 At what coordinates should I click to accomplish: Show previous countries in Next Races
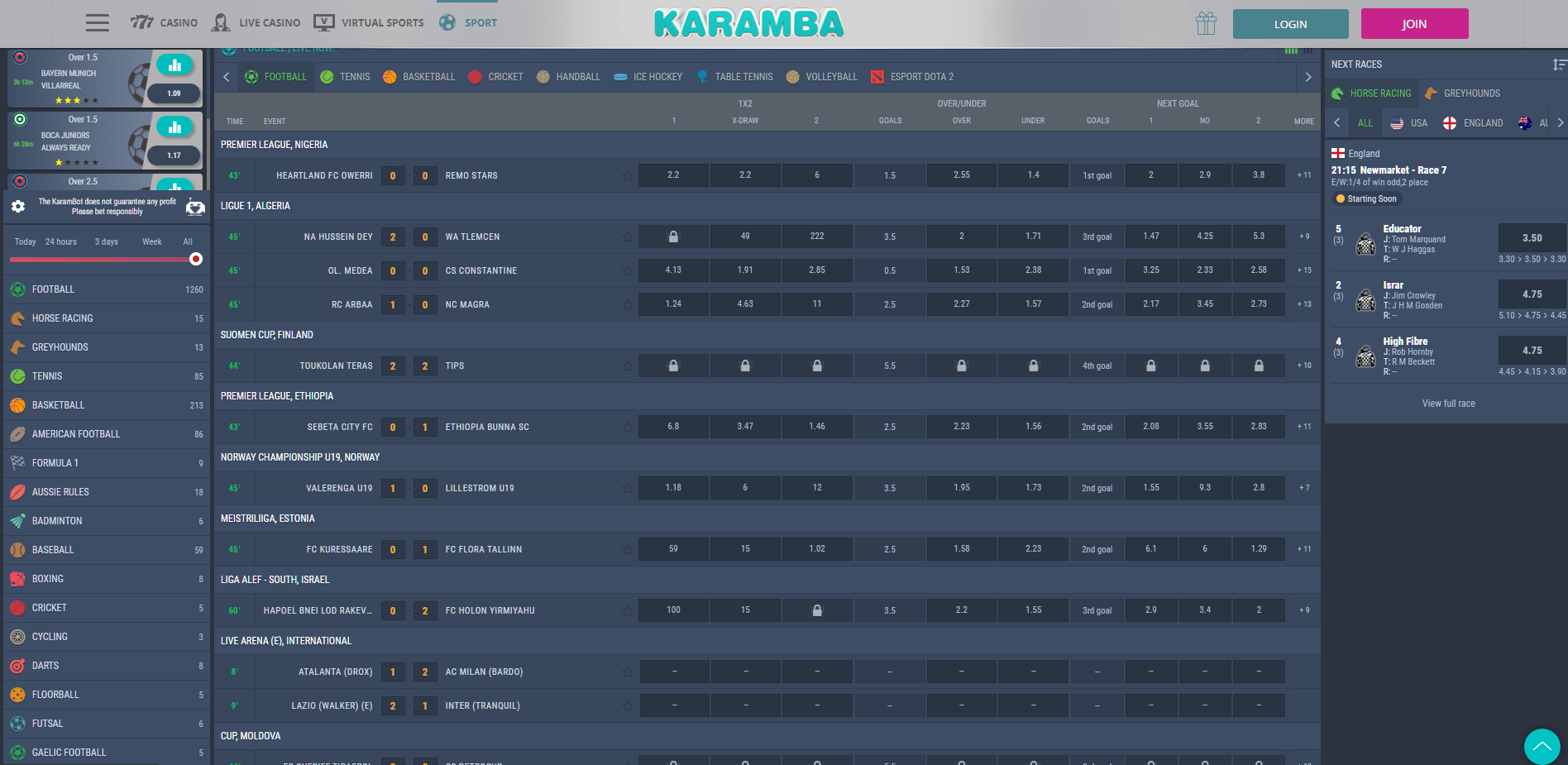pos(1337,122)
